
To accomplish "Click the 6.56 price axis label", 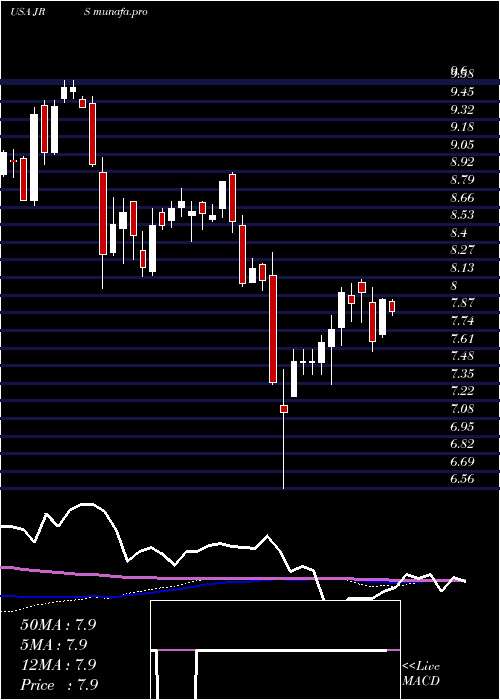I will (x=462, y=479).
